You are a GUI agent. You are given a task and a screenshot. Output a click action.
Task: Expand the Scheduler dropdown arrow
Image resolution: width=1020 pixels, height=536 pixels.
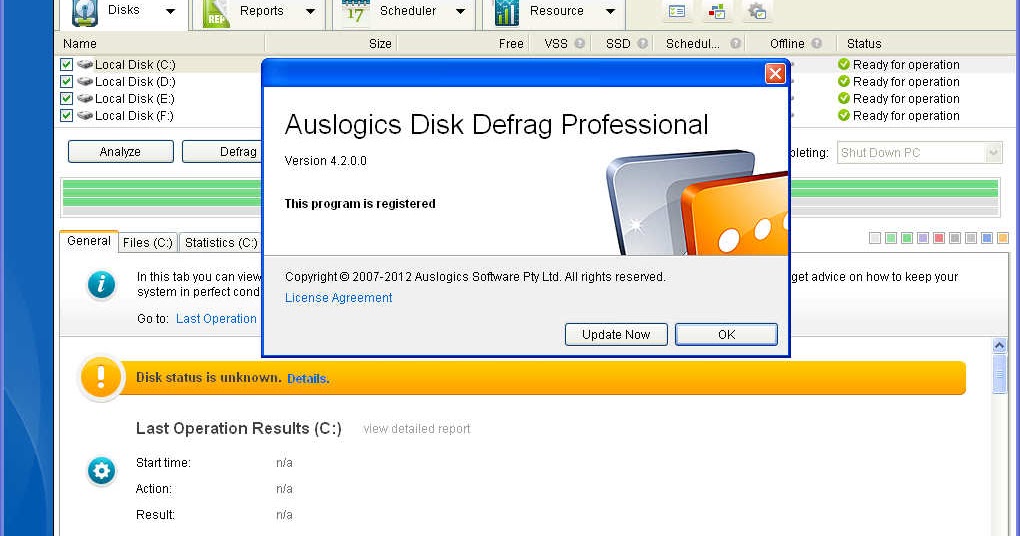click(x=461, y=11)
